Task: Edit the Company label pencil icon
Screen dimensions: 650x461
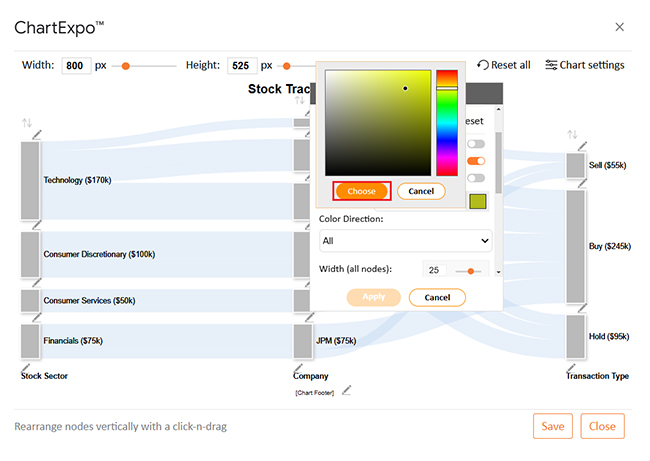Action: pyautogui.click(x=298, y=367)
